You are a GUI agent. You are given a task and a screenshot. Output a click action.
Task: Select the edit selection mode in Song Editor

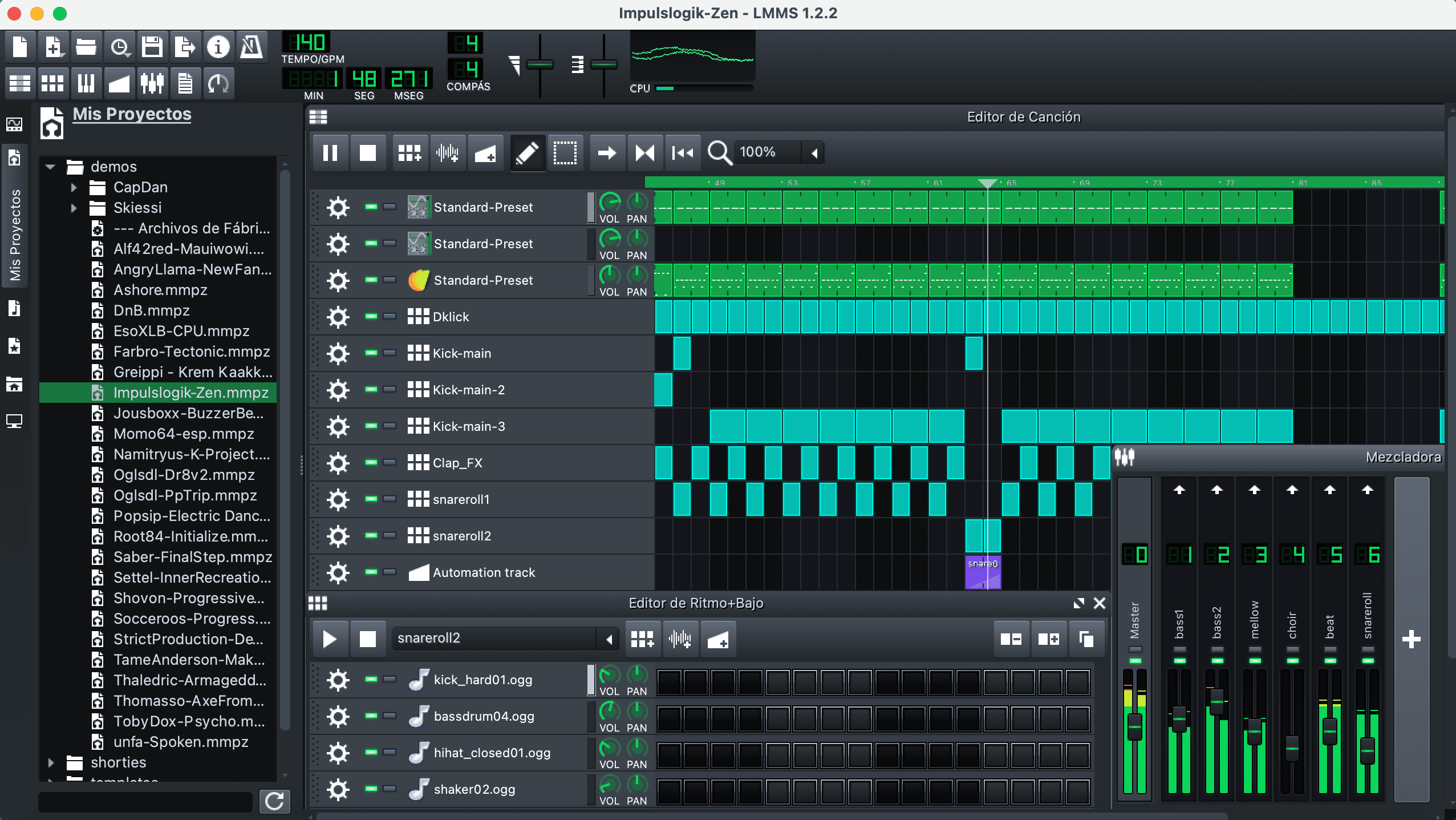click(565, 152)
